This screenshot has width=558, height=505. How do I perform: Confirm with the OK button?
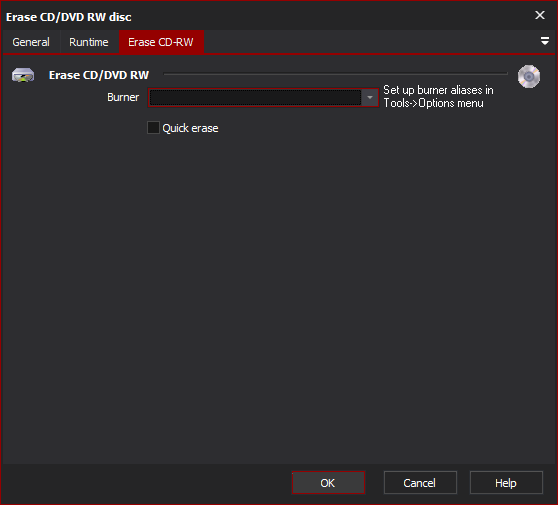point(328,483)
